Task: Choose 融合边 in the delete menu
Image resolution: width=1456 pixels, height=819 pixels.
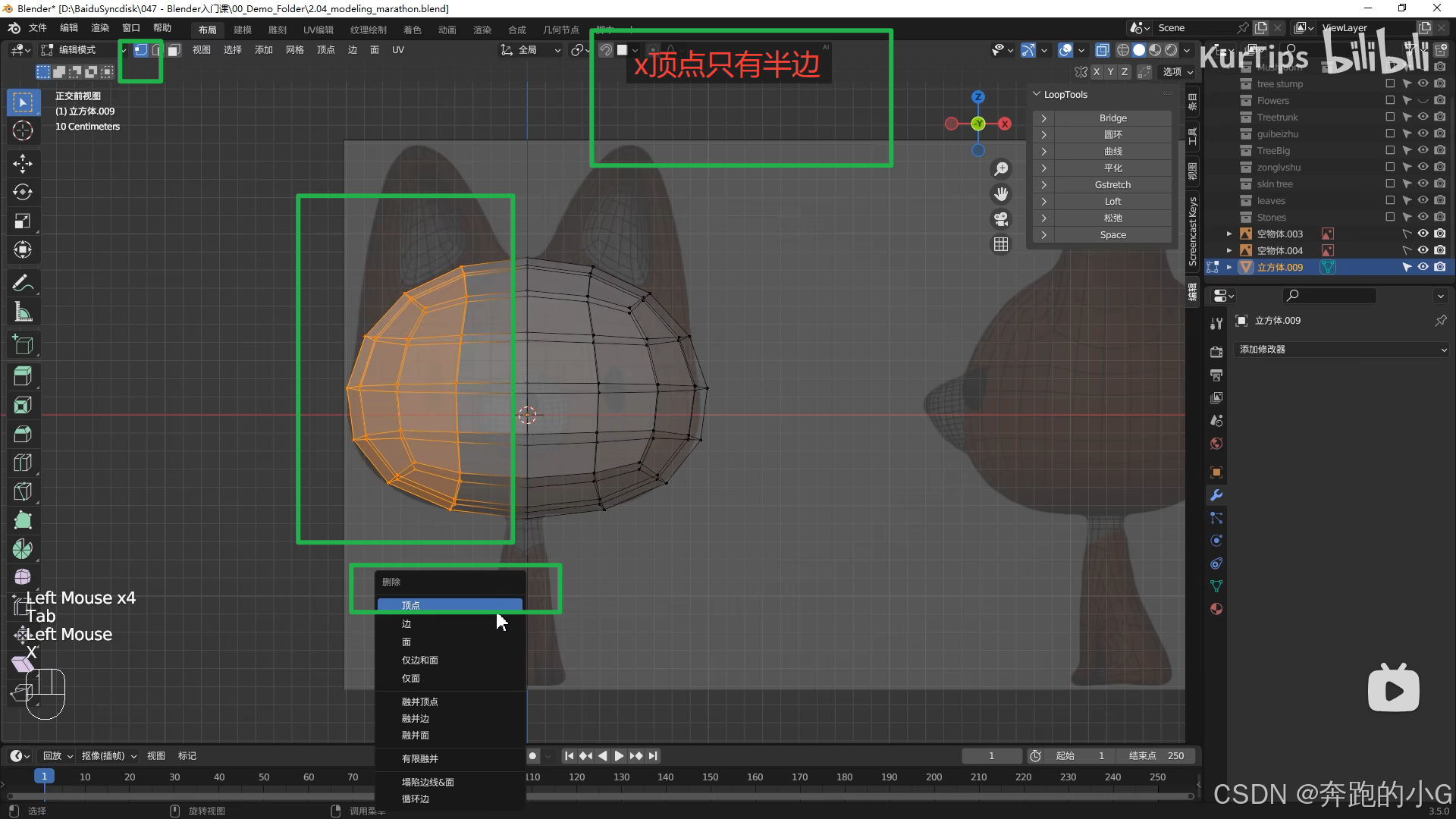Action: (416, 718)
